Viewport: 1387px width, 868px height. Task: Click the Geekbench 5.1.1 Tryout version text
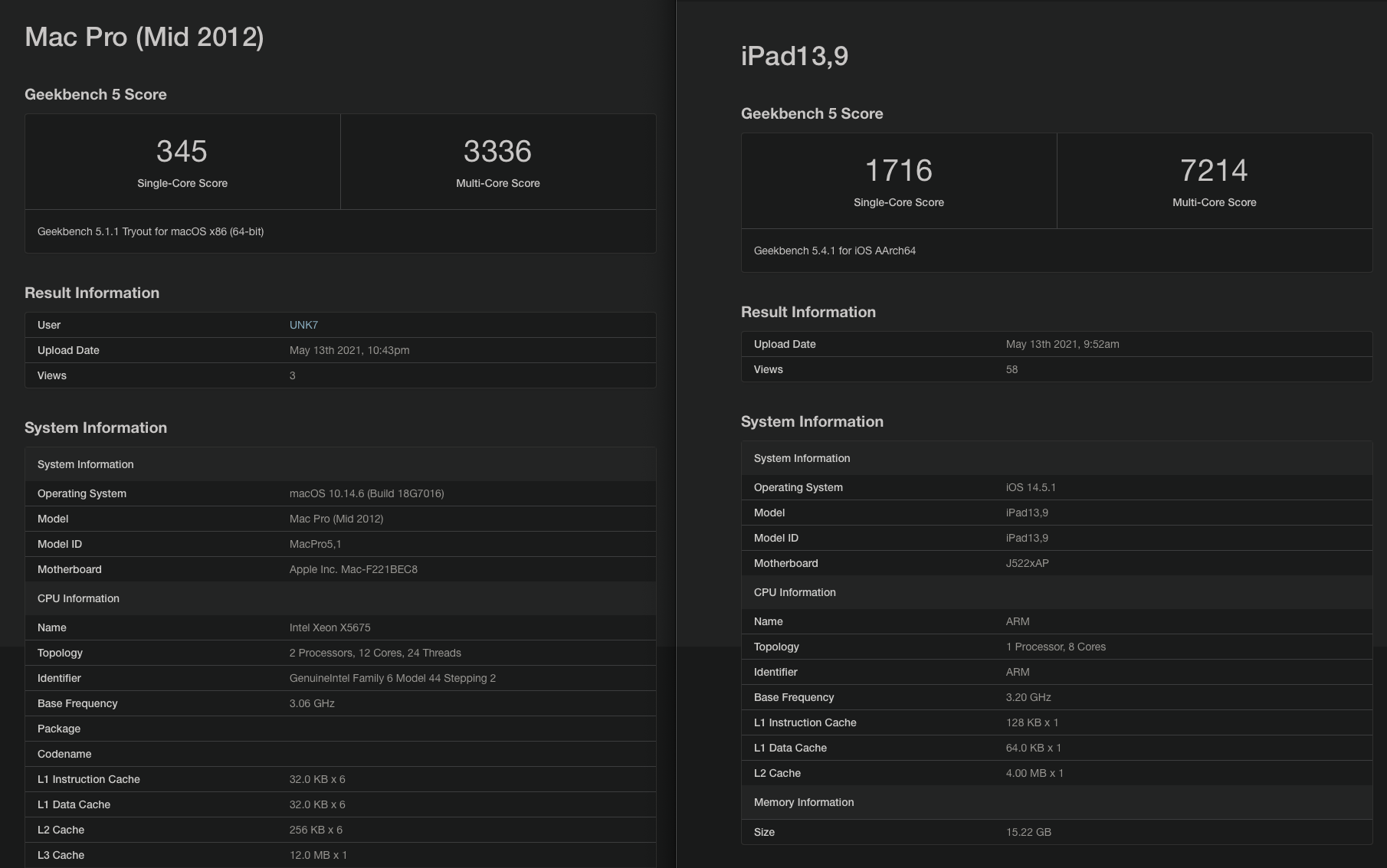point(150,231)
